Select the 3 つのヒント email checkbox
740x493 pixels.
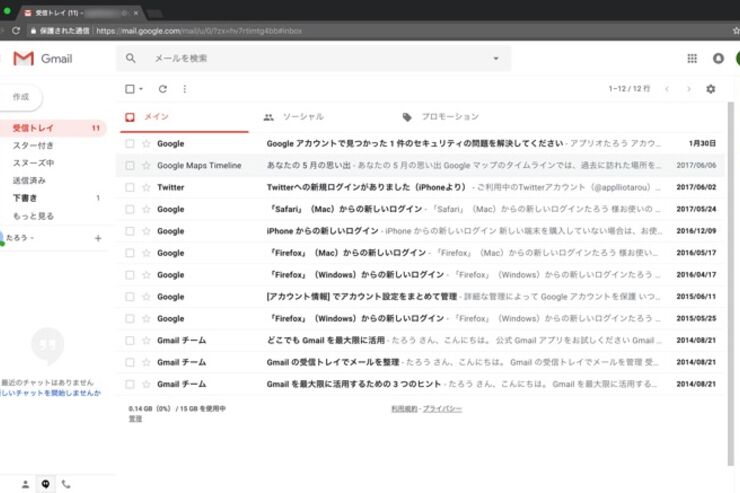click(x=129, y=384)
